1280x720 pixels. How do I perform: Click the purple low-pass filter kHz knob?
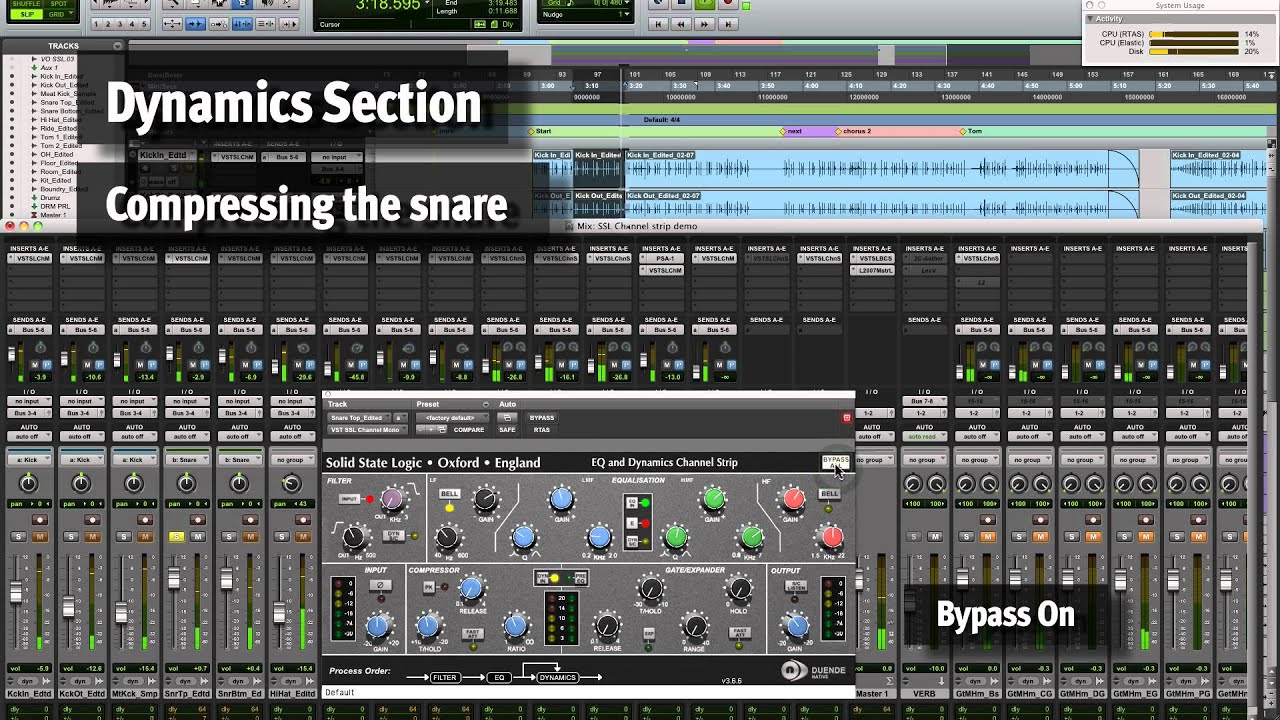tap(392, 498)
